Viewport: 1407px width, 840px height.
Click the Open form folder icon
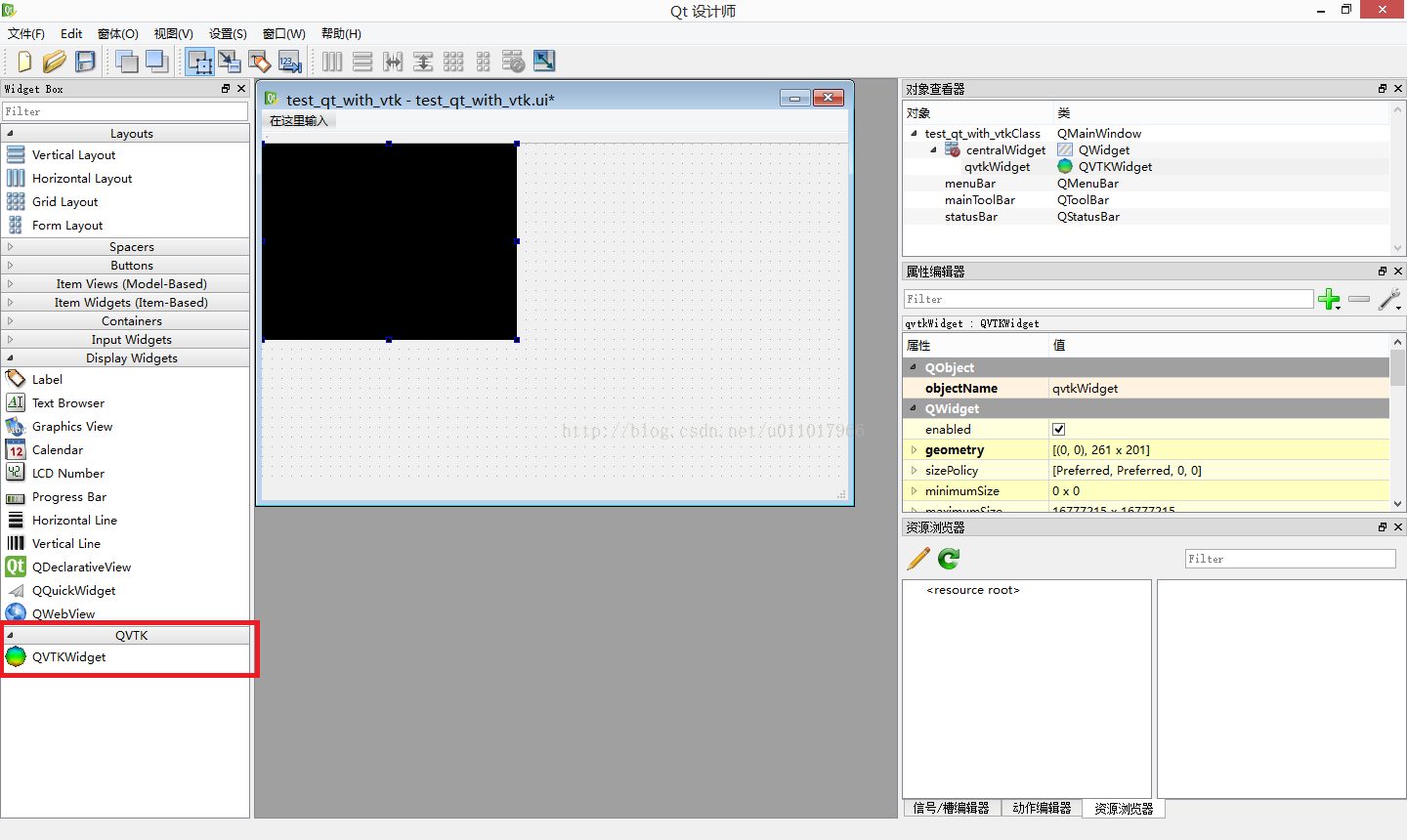pyautogui.click(x=54, y=62)
